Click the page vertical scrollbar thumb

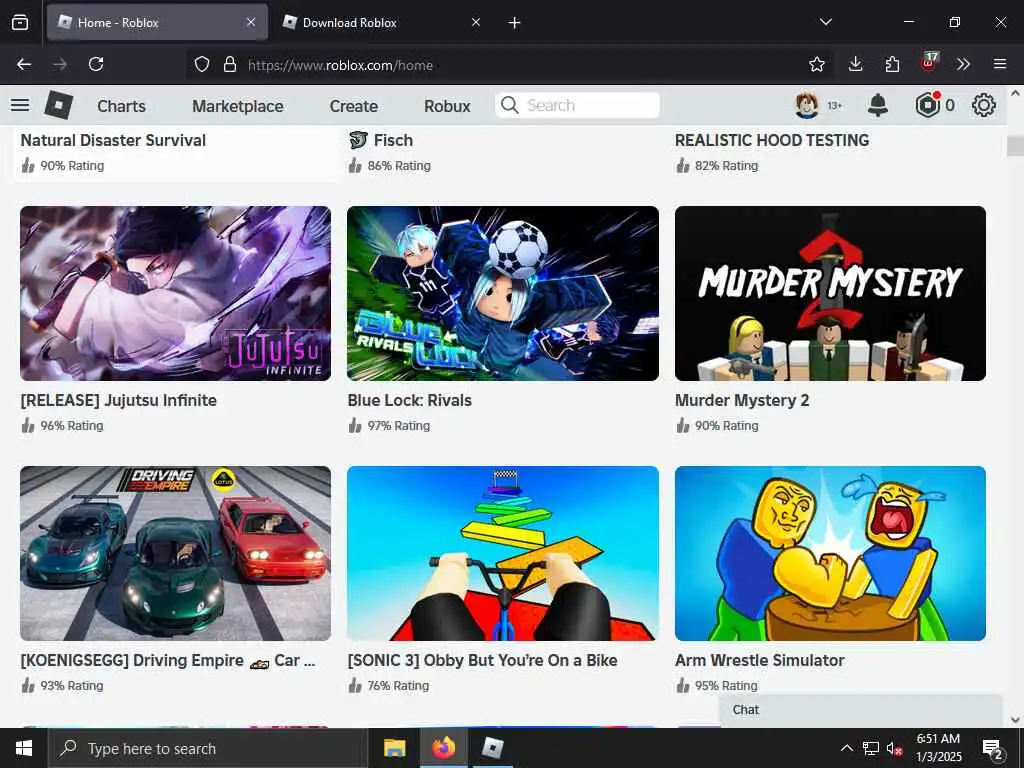[x=1015, y=145]
